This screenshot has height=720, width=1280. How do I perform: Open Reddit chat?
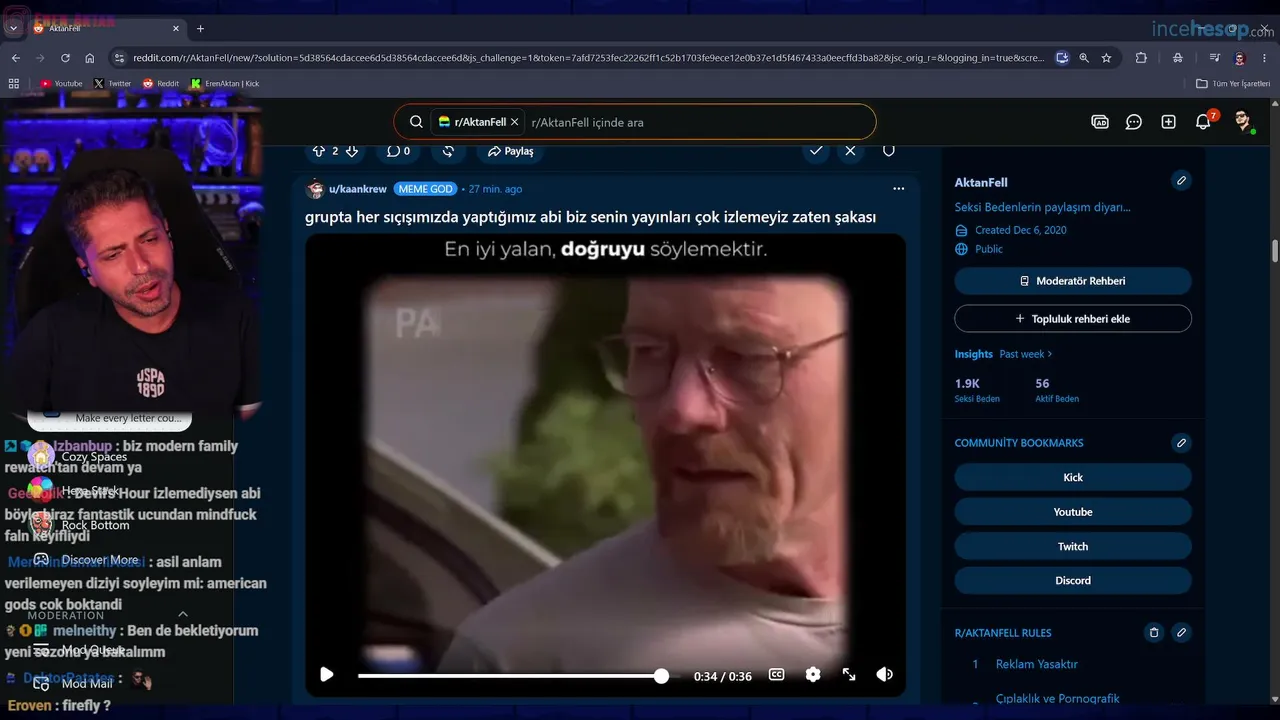[1134, 122]
